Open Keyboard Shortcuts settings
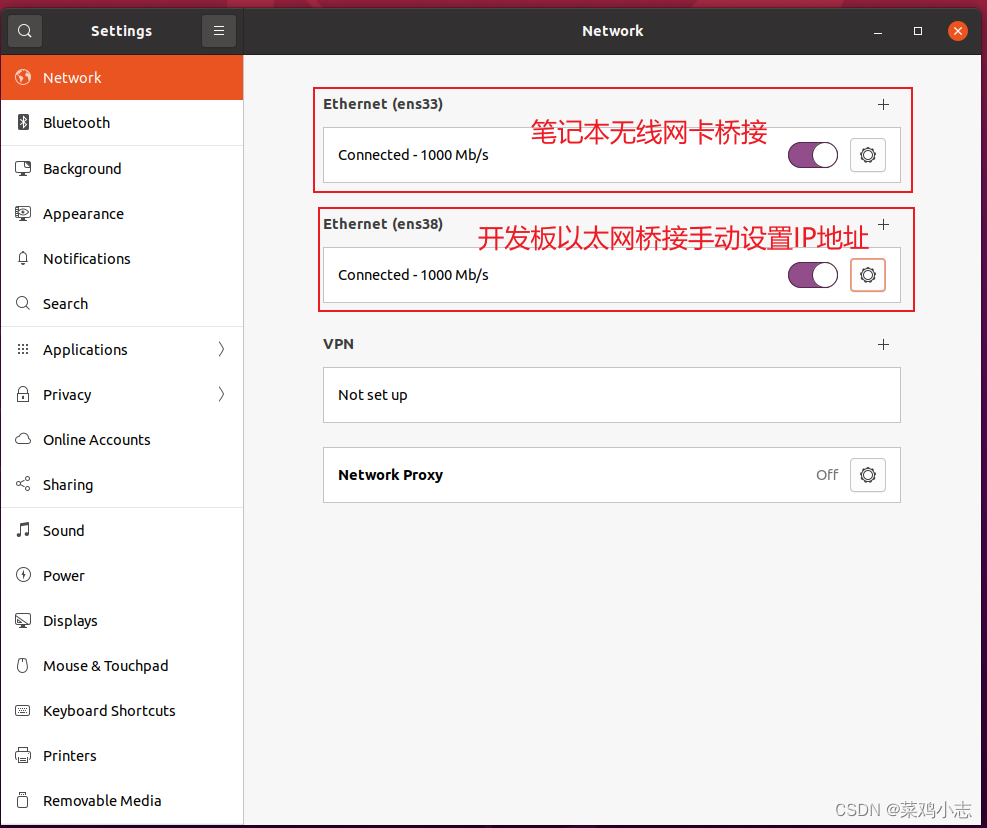 tap(122, 710)
